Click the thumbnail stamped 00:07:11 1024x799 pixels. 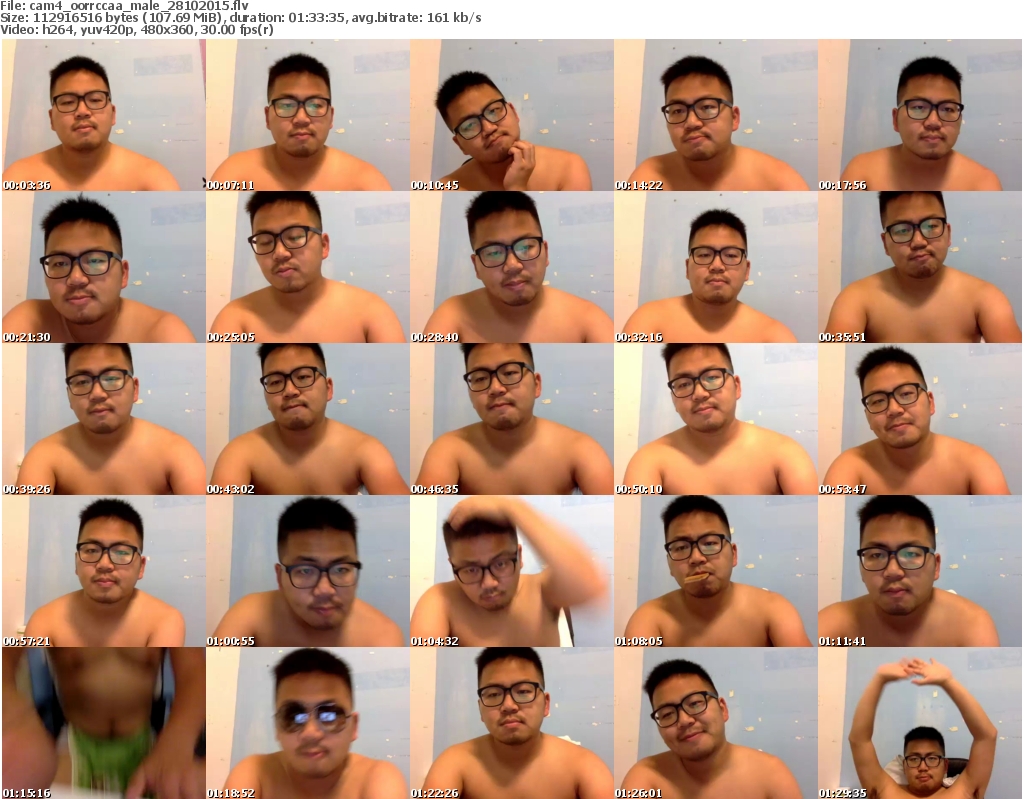click(308, 115)
